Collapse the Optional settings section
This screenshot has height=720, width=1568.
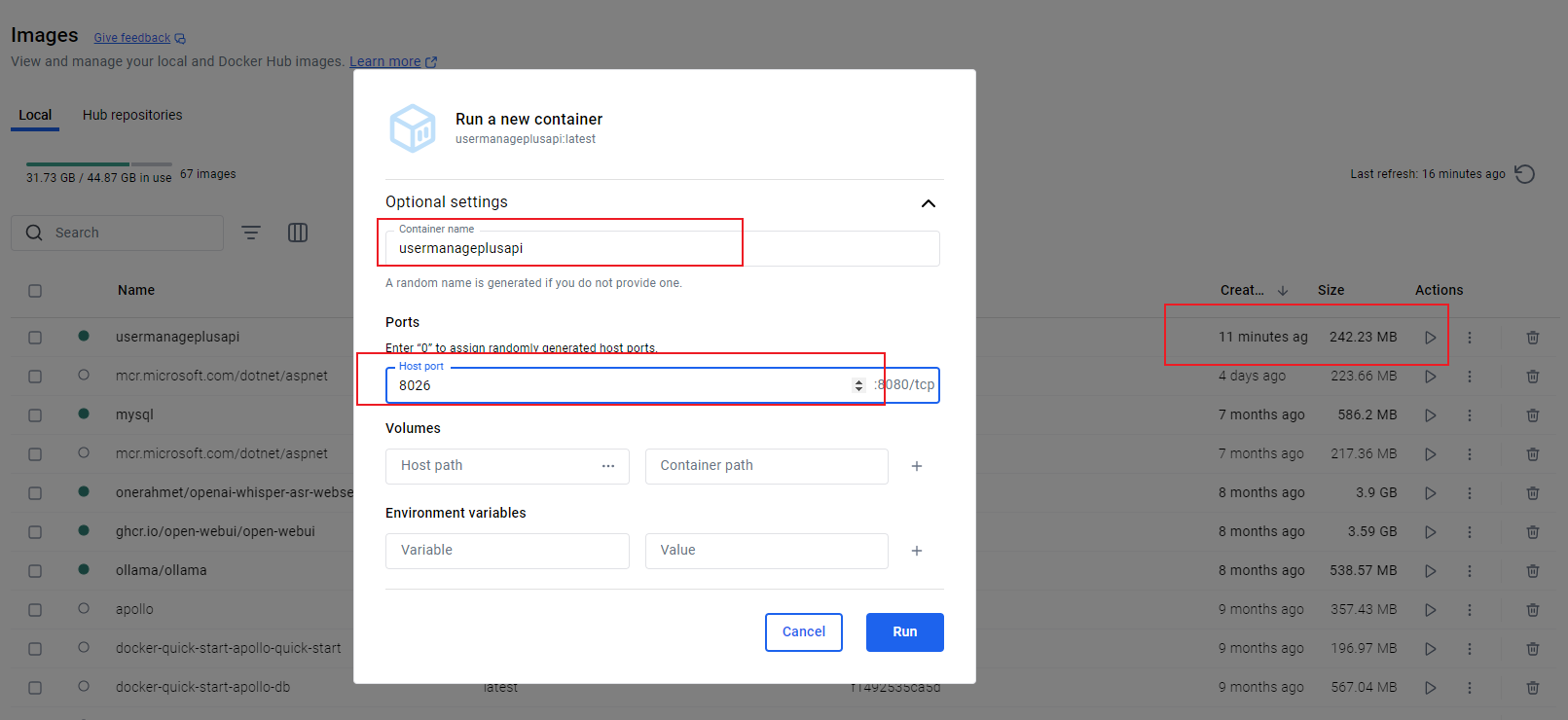coord(928,203)
